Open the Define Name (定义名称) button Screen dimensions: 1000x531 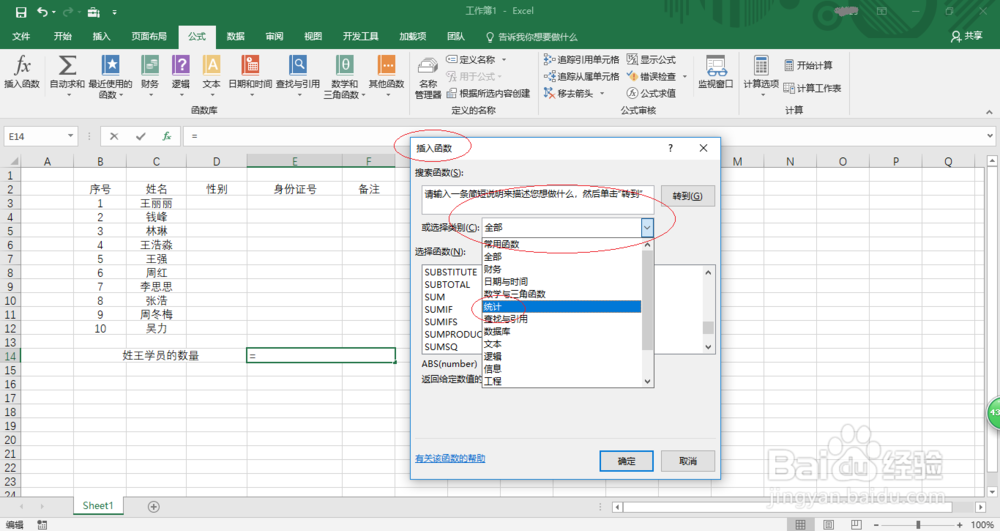click(471, 59)
